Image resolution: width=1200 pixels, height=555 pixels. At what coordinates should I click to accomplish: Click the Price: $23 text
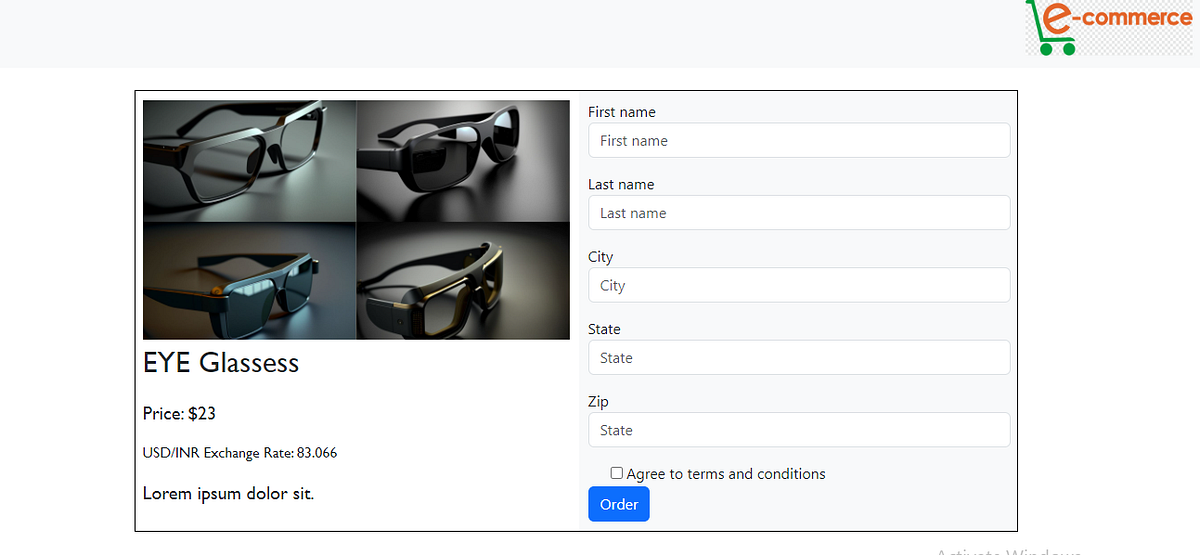179,413
